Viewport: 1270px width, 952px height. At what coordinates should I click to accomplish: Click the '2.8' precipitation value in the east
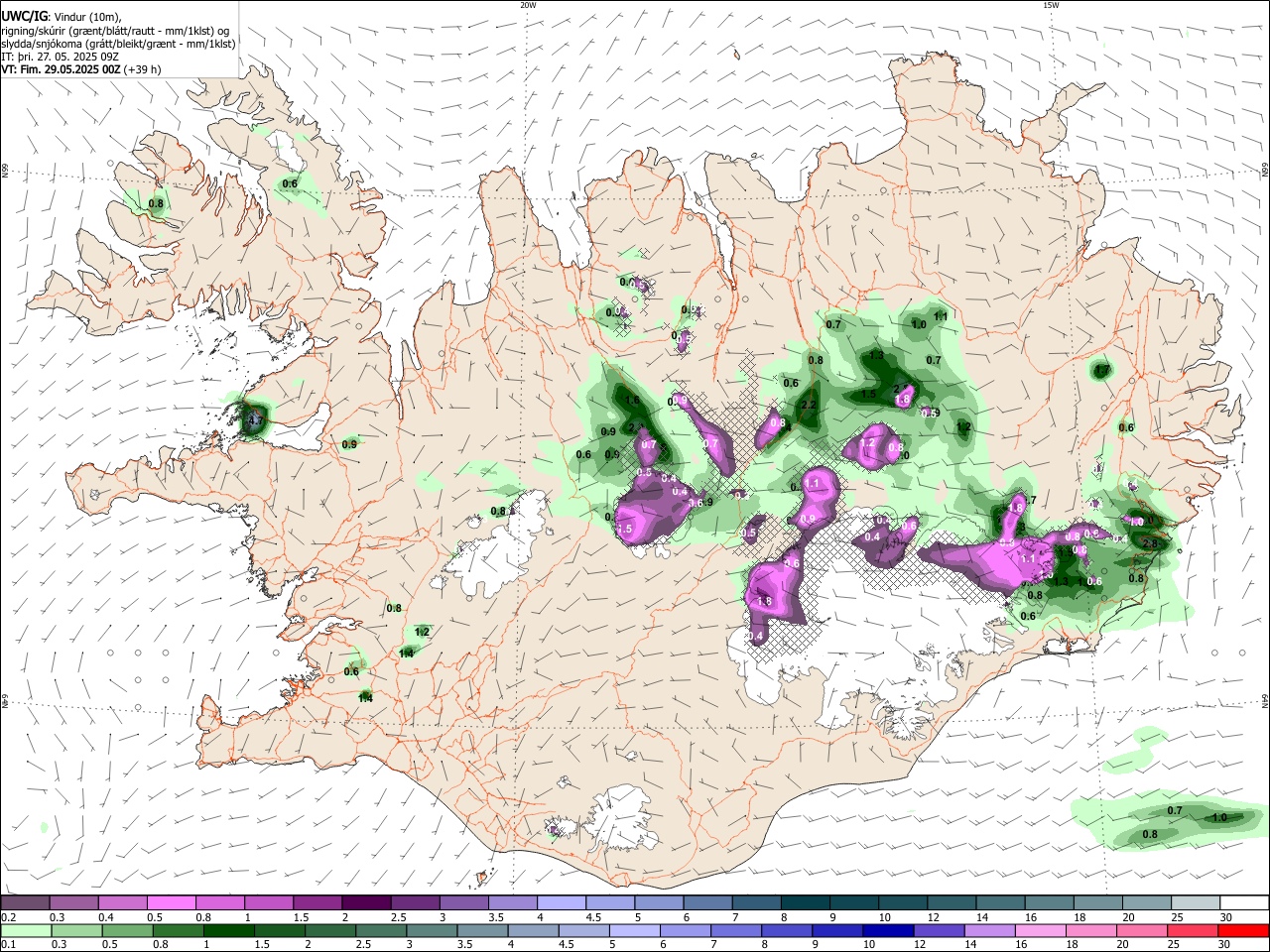point(1150,543)
